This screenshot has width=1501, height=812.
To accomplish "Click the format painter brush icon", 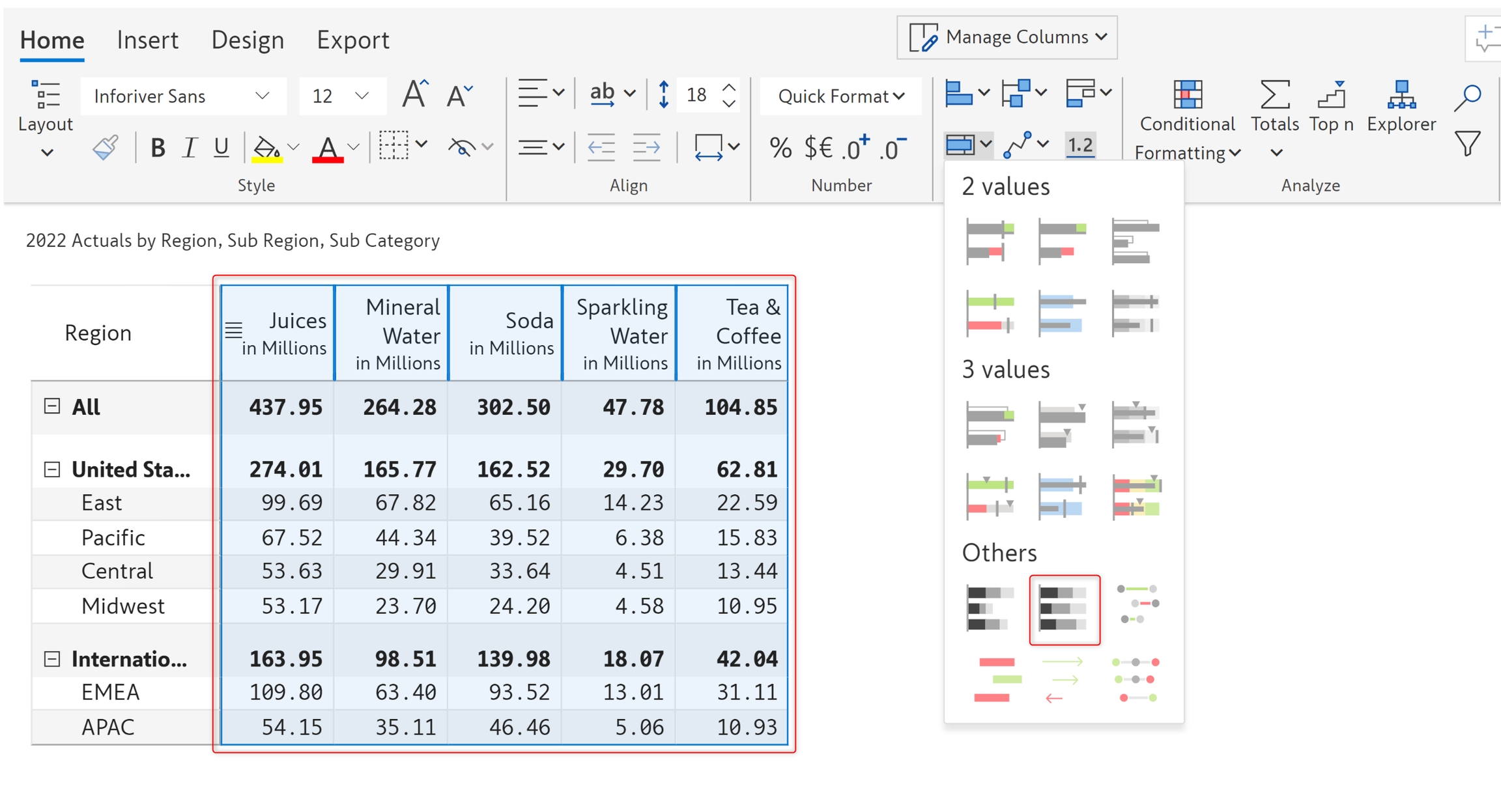I will 106,148.
